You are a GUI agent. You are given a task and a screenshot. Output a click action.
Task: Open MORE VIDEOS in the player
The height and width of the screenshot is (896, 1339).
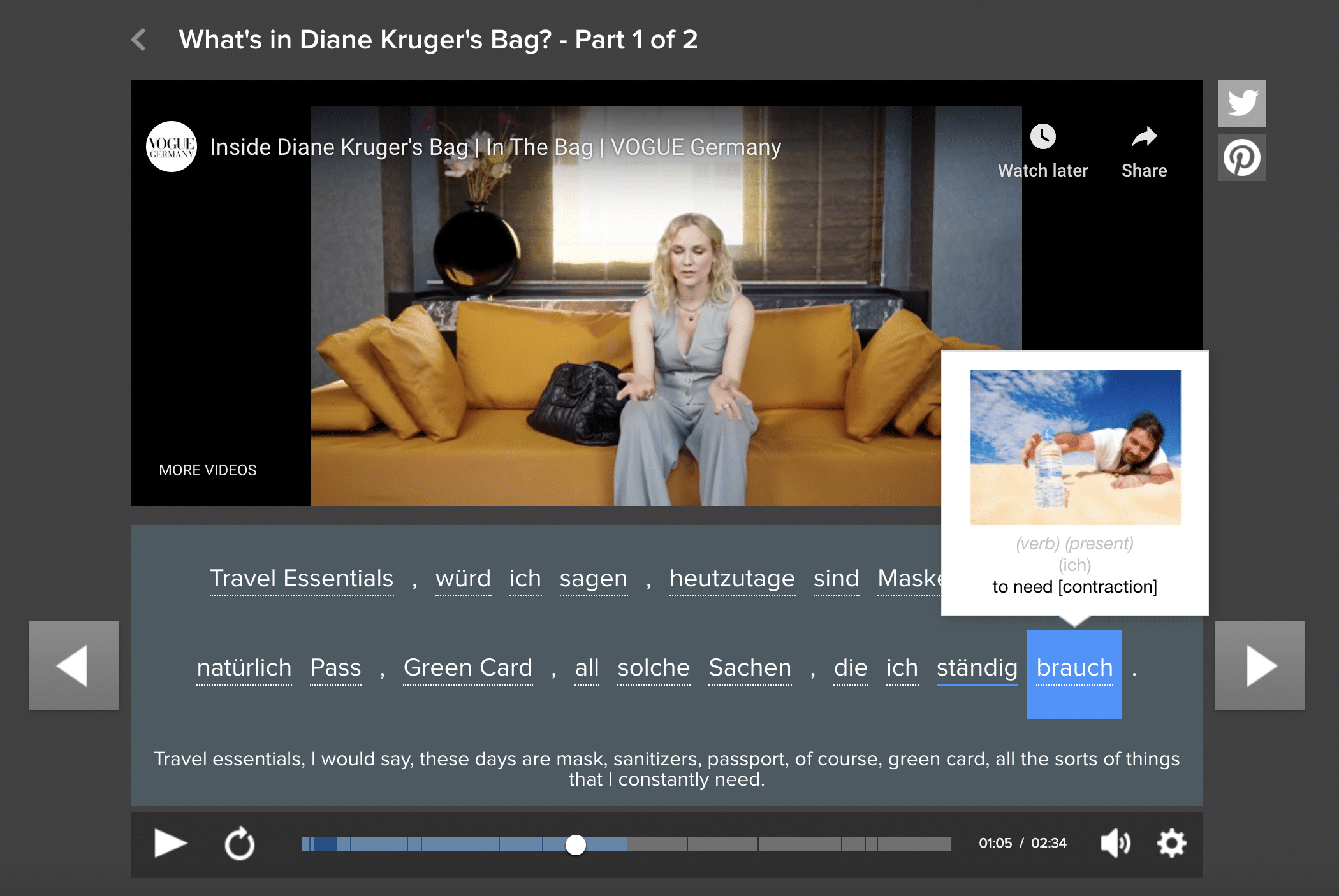click(x=207, y=470)
